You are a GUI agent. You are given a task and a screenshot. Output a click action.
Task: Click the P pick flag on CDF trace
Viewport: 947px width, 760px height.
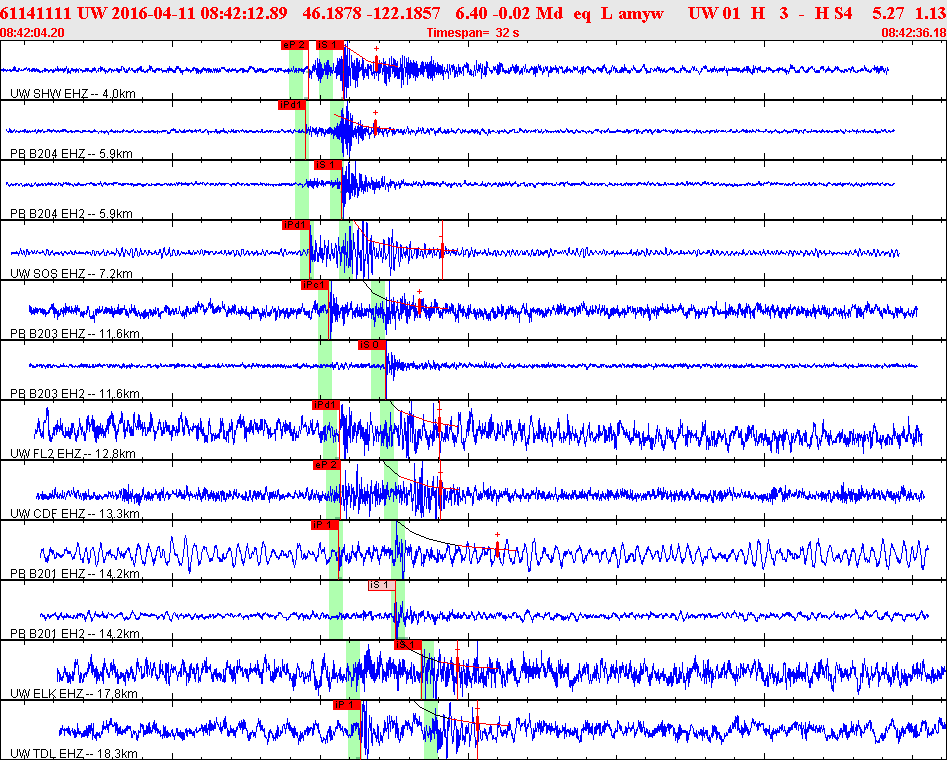[326, 465]
